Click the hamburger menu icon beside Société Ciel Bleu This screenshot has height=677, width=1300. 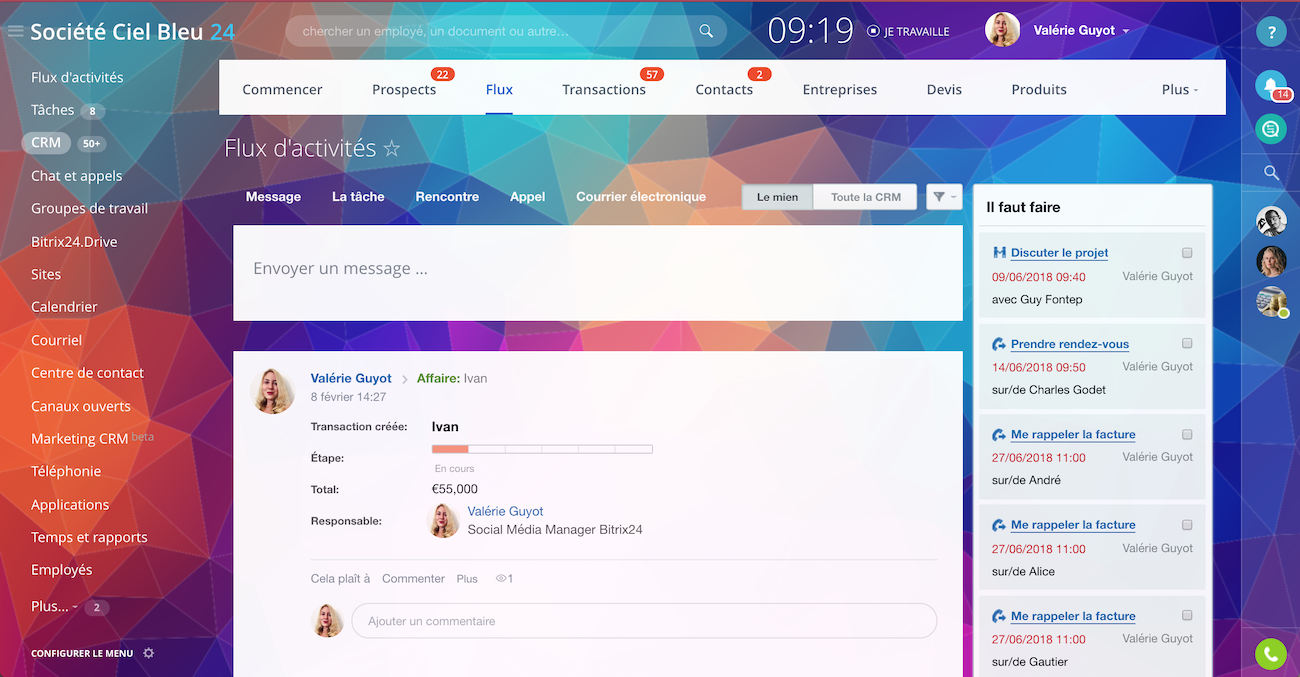click(15, 31)
